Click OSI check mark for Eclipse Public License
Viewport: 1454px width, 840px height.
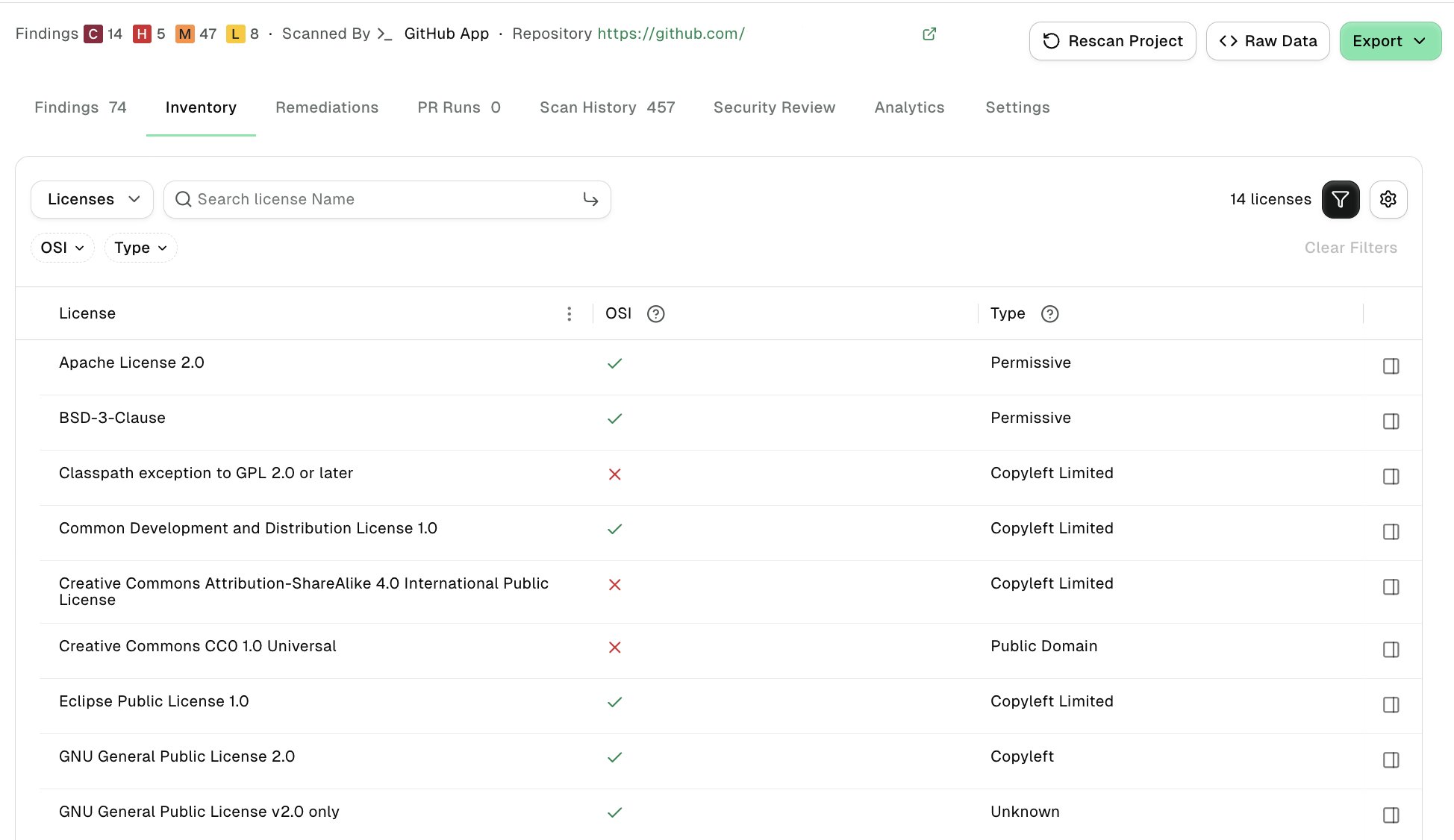click(x=614, y=702)
